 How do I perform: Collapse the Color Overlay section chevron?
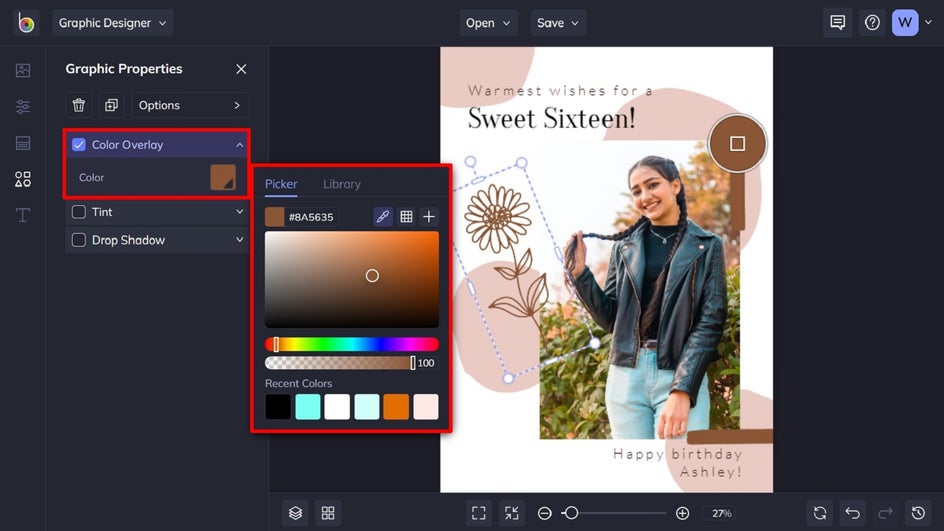tap(240, 145)
